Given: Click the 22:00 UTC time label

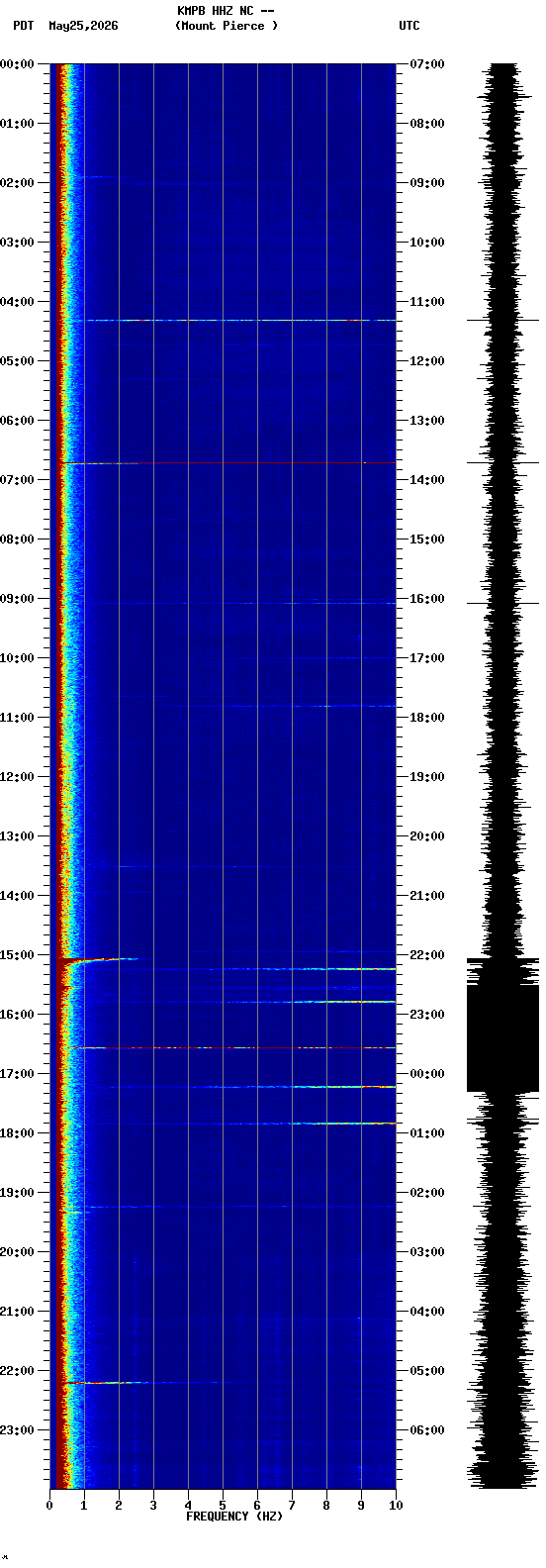Looking at the screenshot, I should pos(427,955).
